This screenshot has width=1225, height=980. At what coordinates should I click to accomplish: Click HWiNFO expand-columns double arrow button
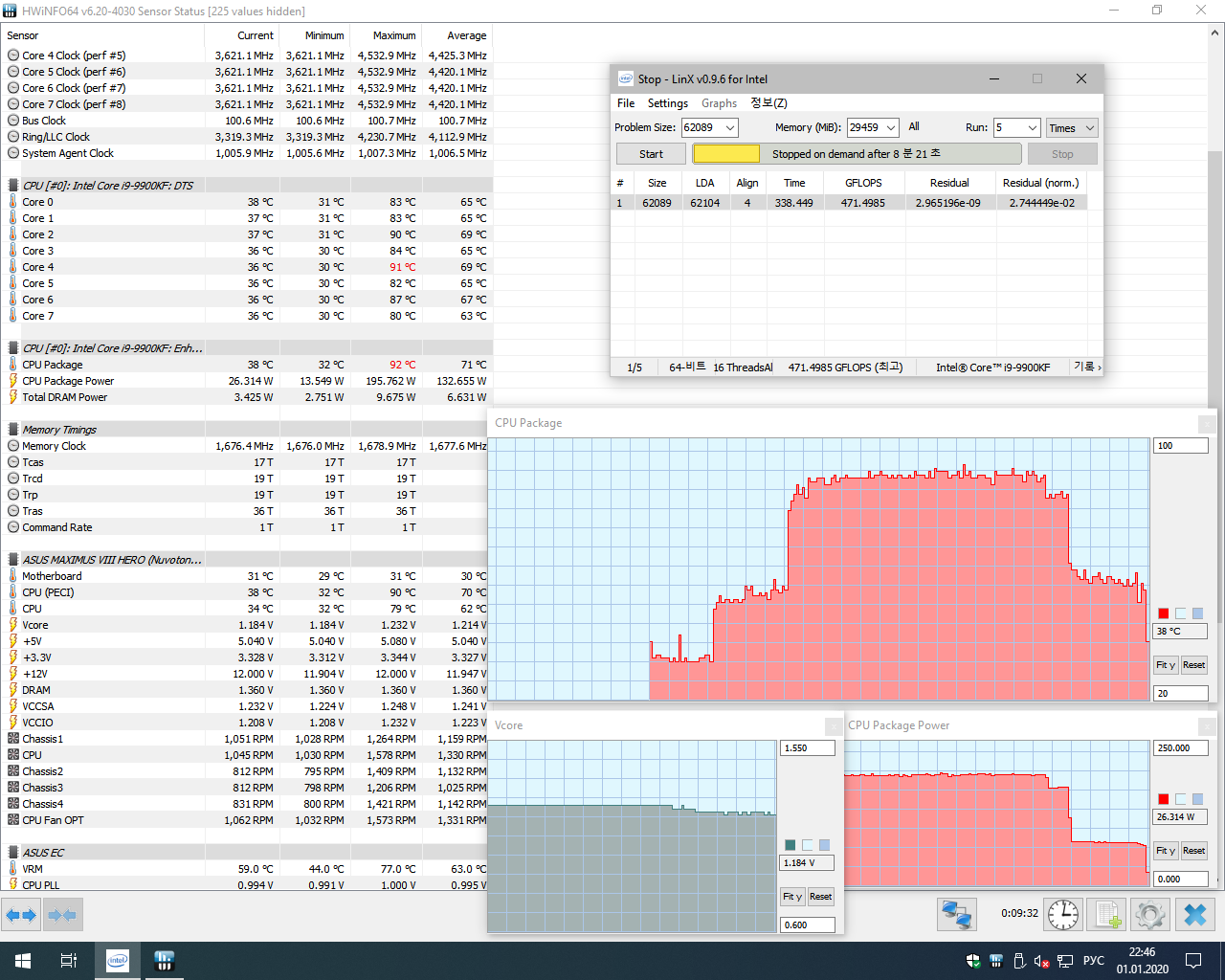click(21, 915)
